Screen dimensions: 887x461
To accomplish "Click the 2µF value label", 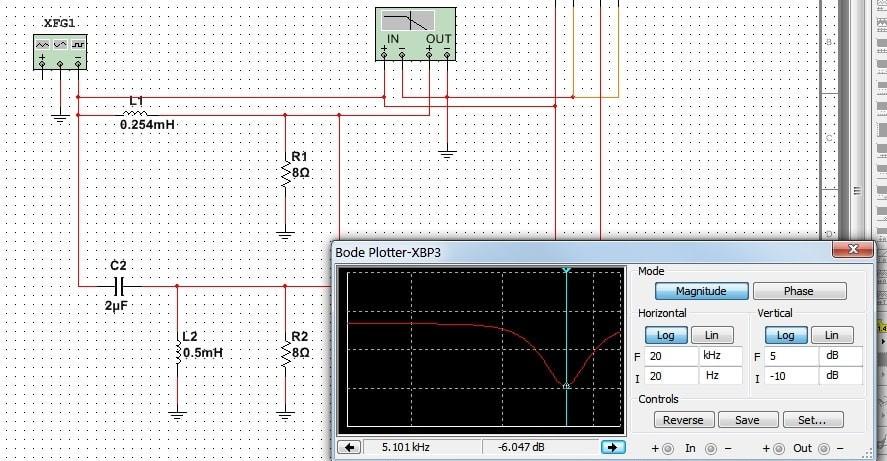I will [x=117, y=306].
